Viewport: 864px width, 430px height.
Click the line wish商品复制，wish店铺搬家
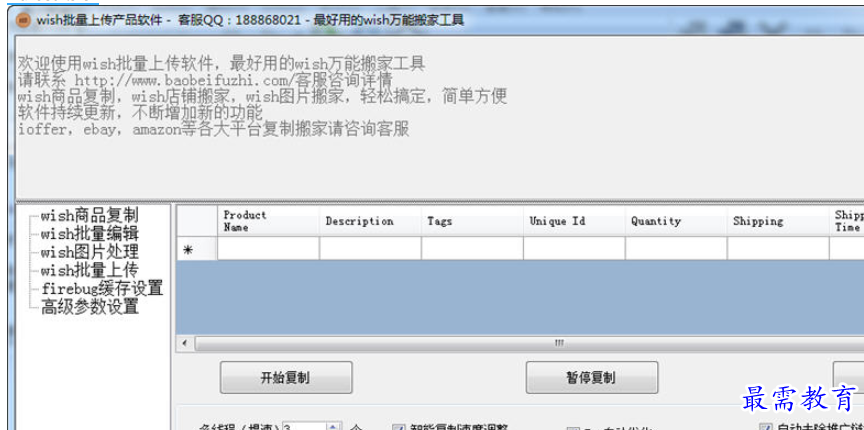[x=262, y=96]
